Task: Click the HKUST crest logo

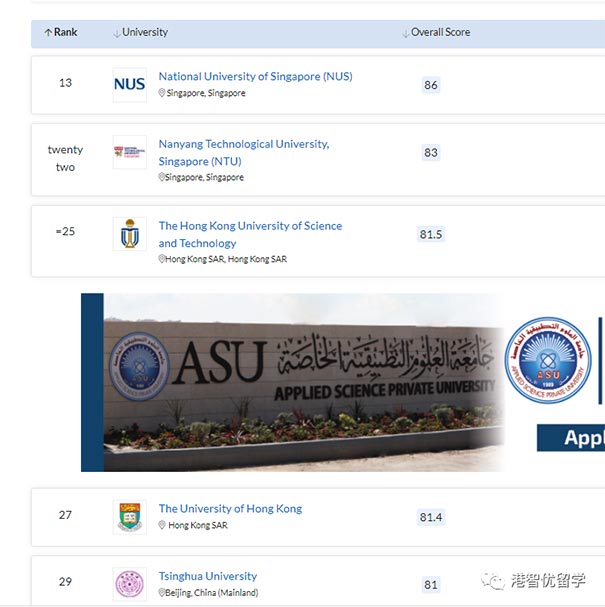Action: pos(129,234)
